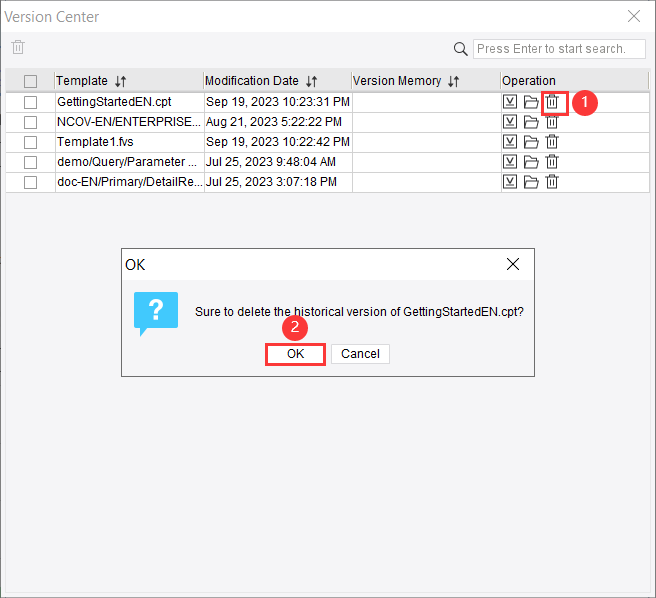Check the demo/Query/Parameter row checkbox
The height and width of the screenshot is (598, 656).
(x=30, y=162)
